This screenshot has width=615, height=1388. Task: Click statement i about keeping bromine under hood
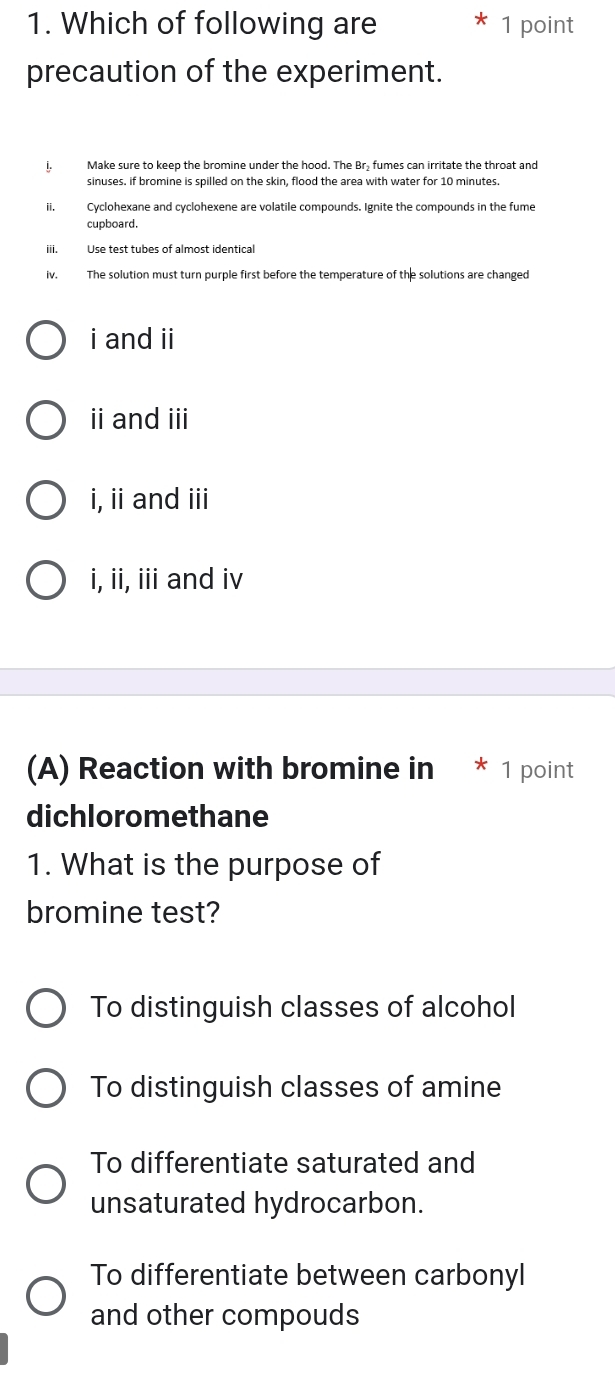click(312, 171)
